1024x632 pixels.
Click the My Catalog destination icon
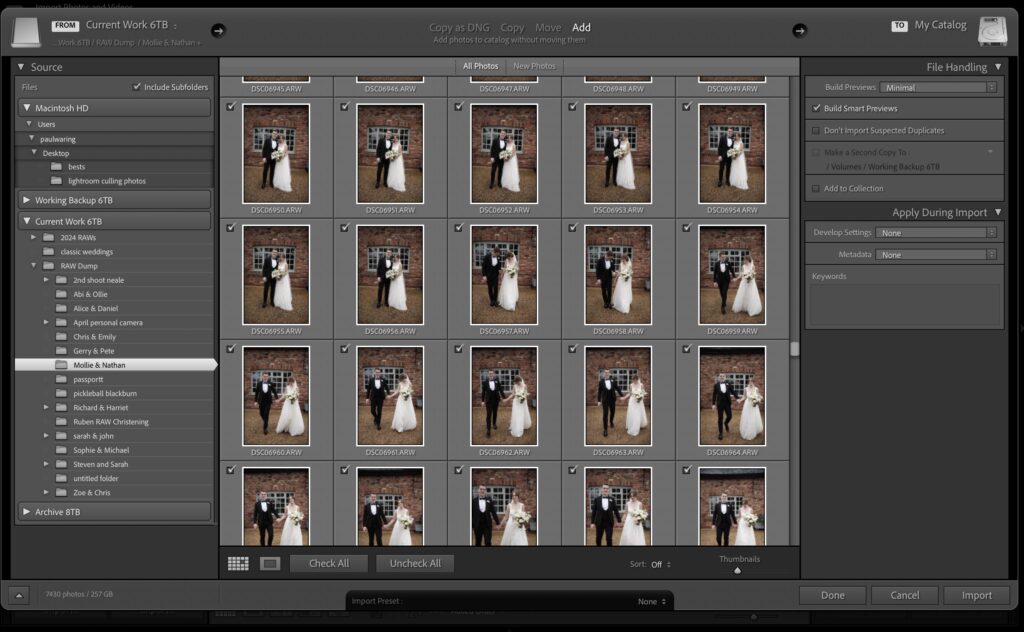click(x=991, y=31)
